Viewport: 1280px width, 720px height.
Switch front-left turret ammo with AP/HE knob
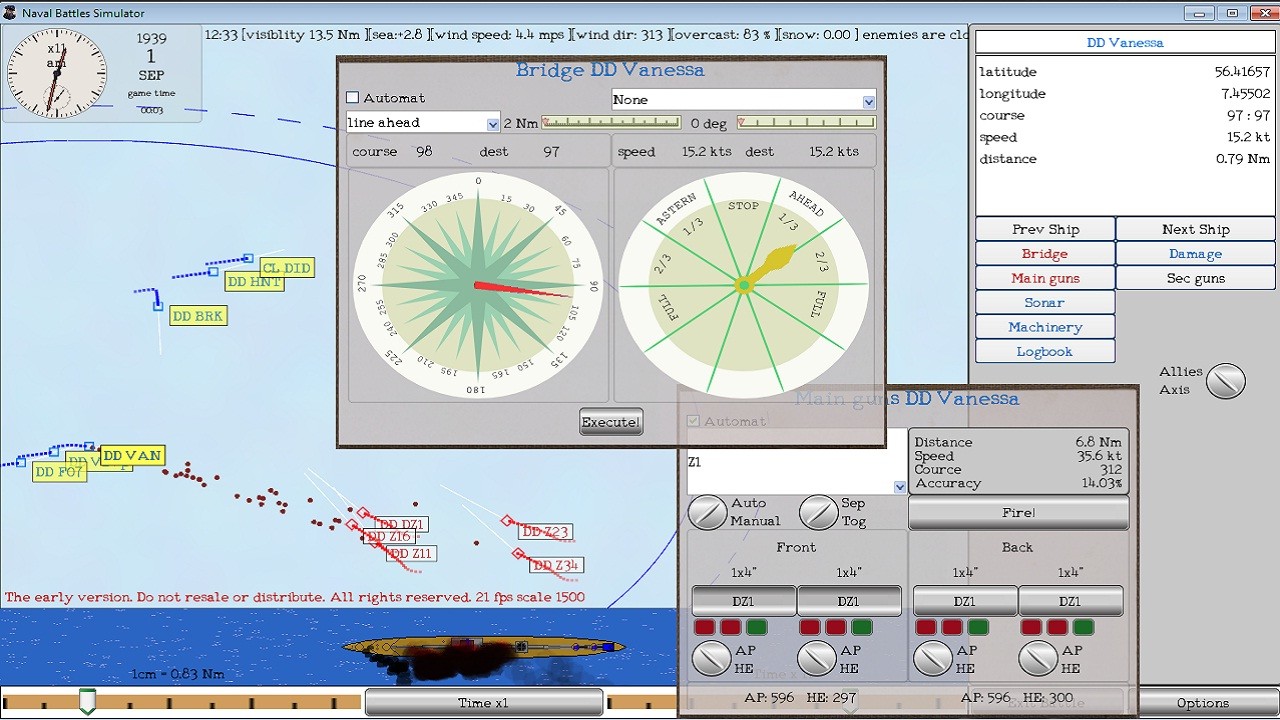point(712,658)
